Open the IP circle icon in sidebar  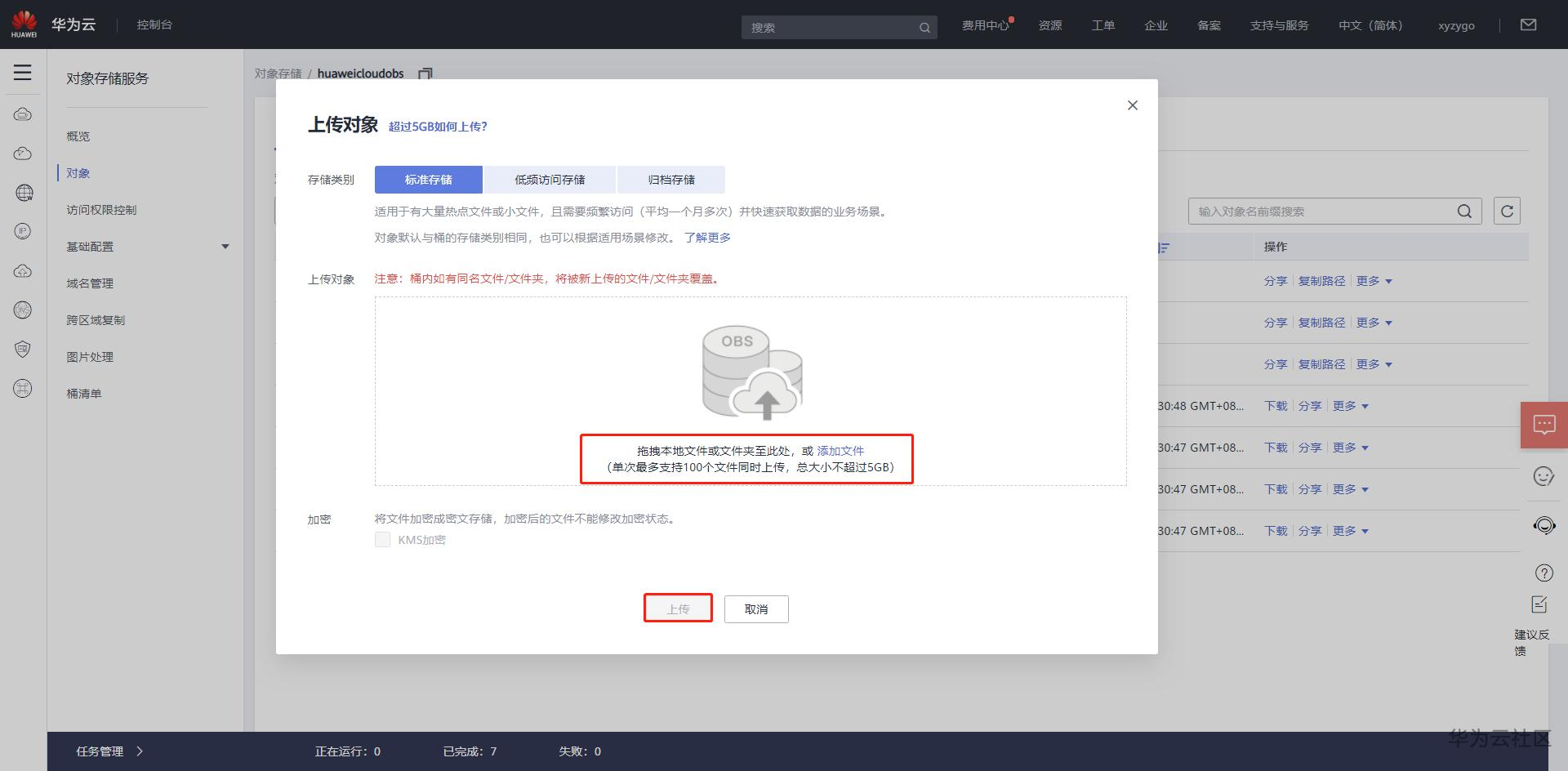coord(23,231)
